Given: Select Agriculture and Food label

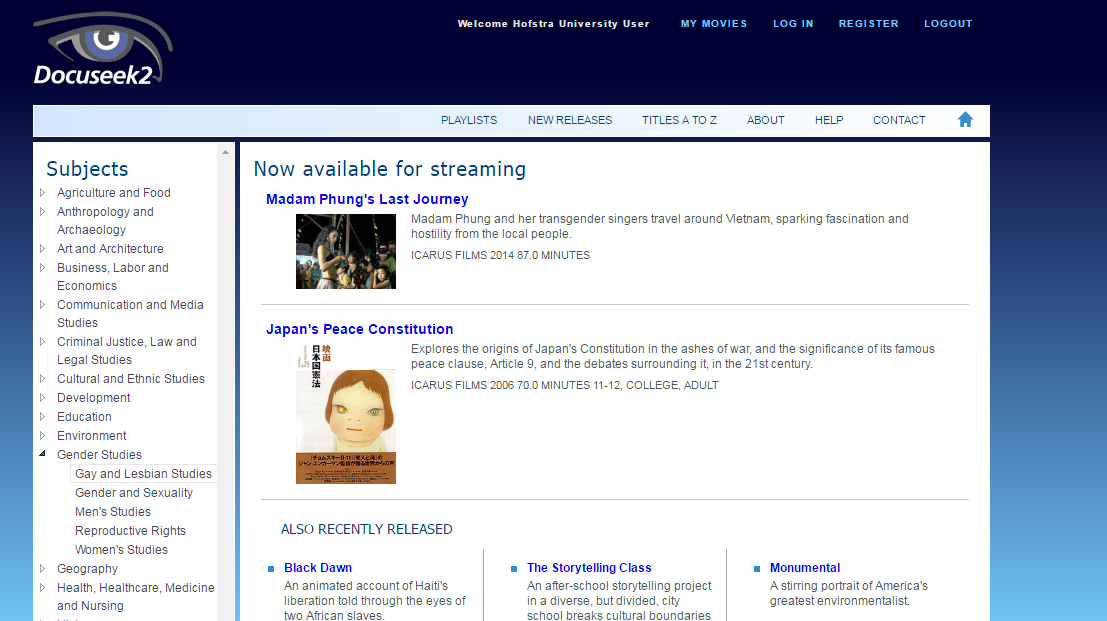Looking at the screenshot, I should tap(114, 193).
